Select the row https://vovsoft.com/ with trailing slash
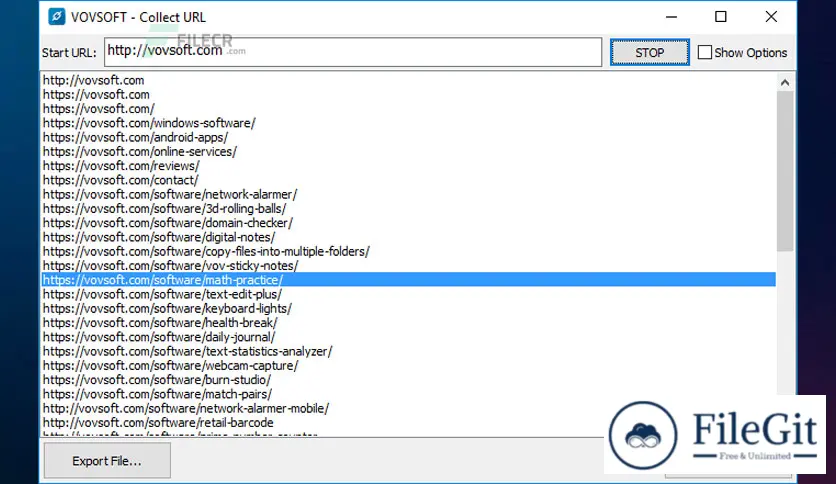This screenshot has width=836, height=484. click(x=409, y=109)
